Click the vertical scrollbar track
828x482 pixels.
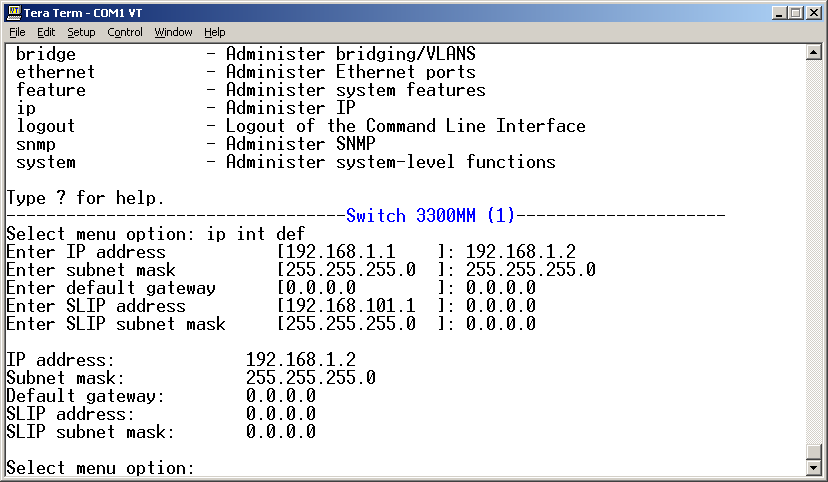(813, 260)
